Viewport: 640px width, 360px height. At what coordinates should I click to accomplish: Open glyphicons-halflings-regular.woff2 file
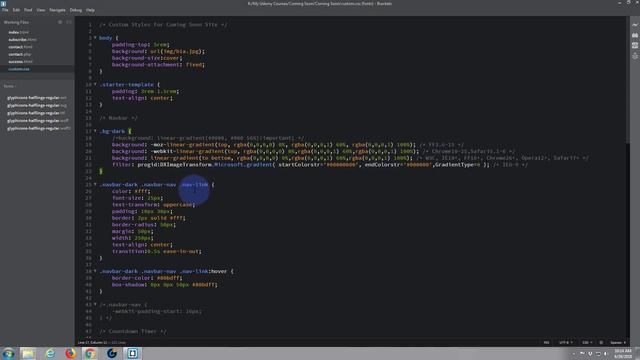[x=39, y=128]
